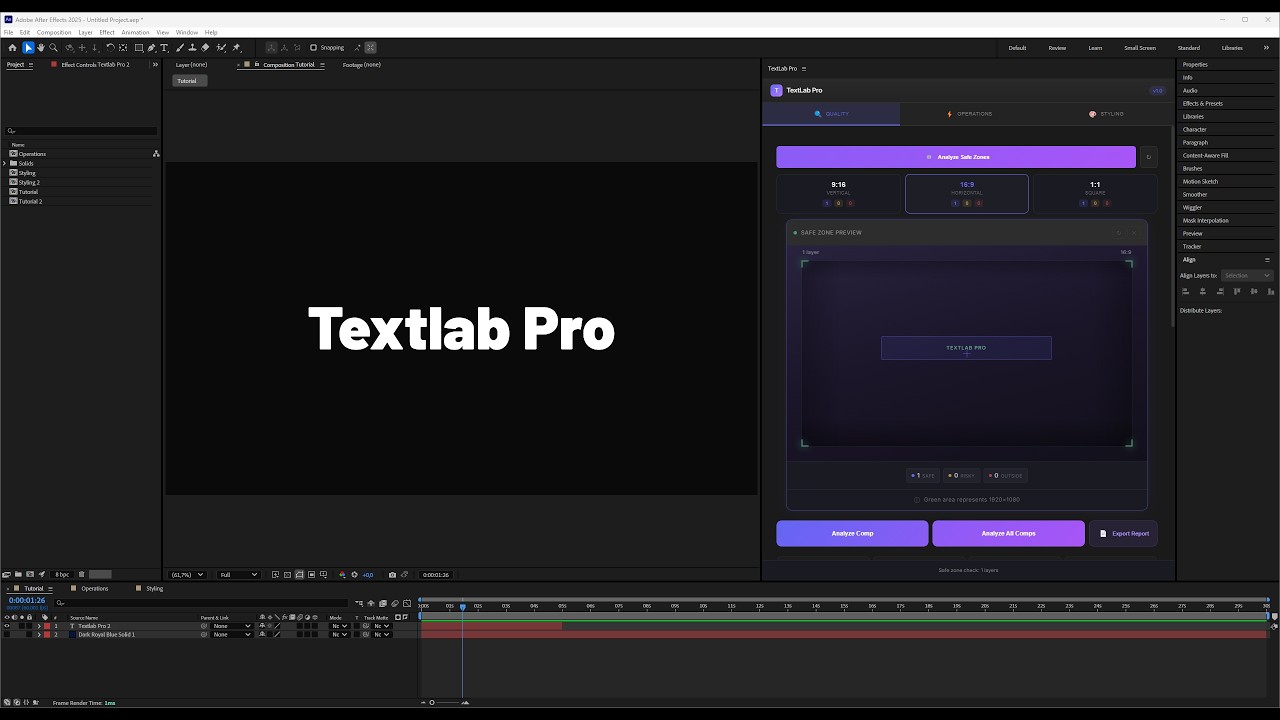
Task: Select the Rotation tool
Action: 110,48
